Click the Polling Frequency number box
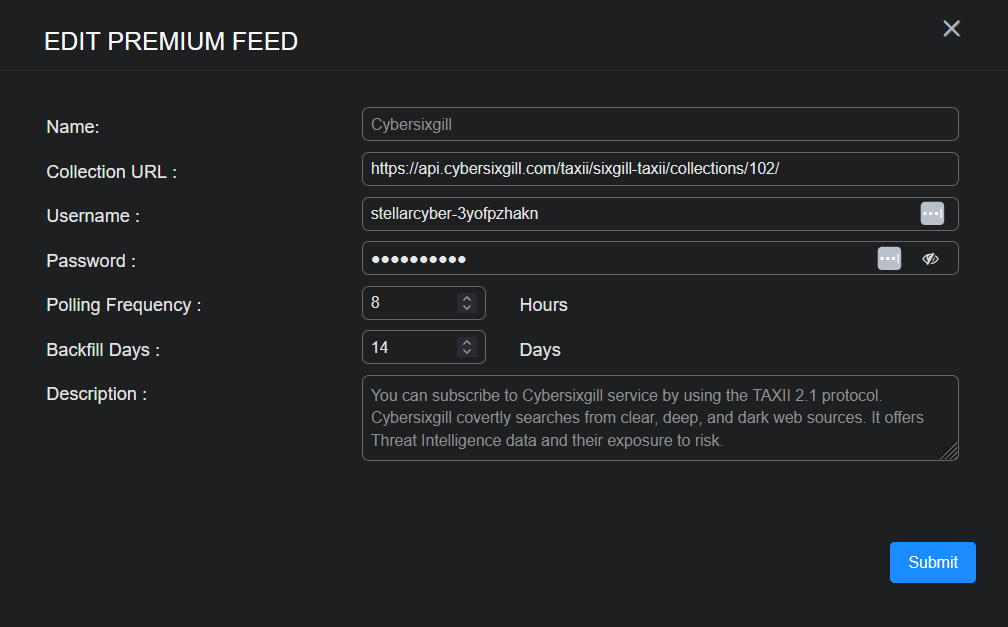Image resolution: width=1008 pixels, height=627 pixels. [x=410, y=303]
